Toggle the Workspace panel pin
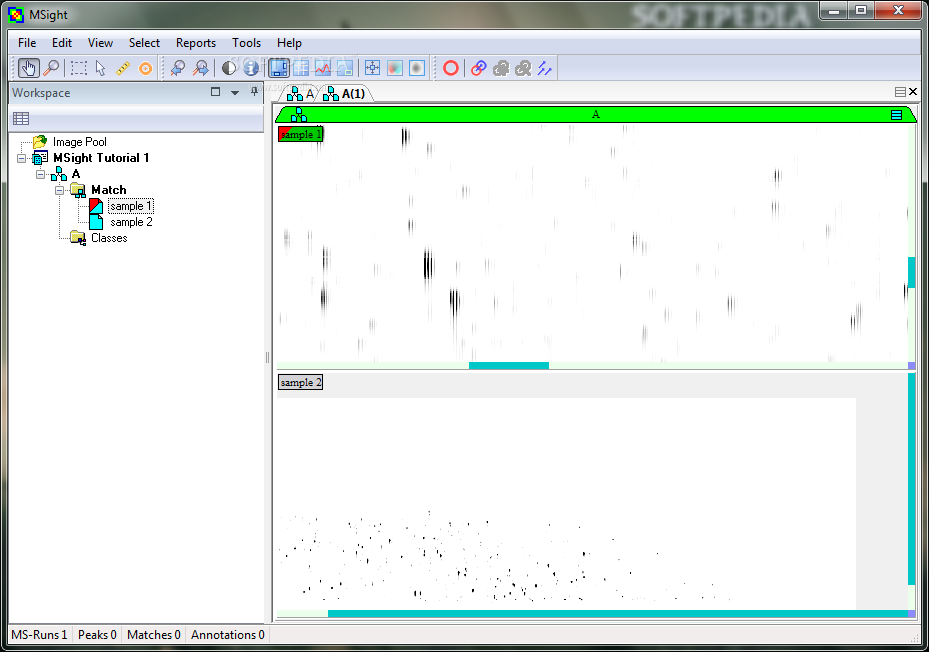The width and height of the screenshot is (929, 652). pos(254,92)
